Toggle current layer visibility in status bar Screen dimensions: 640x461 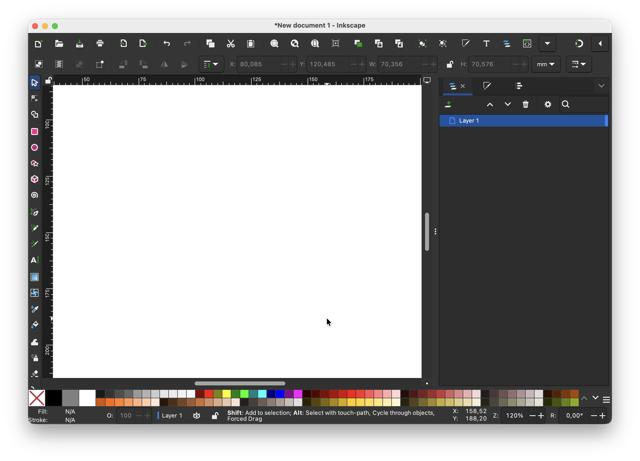coord(196,416)
